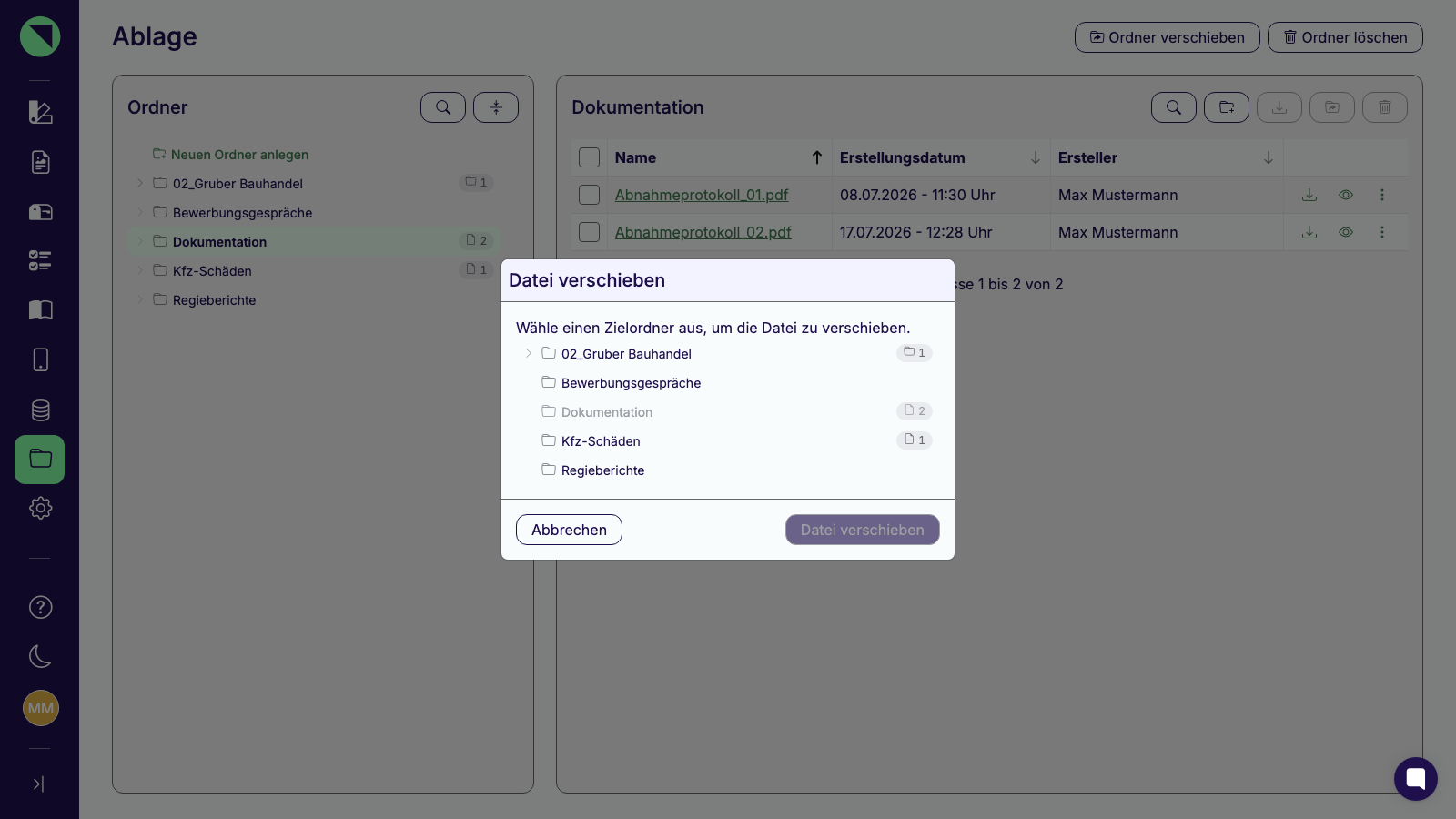The image size is (1456, 819).
Task: Click the search button in Ordner panel
Action: (443, 107)
